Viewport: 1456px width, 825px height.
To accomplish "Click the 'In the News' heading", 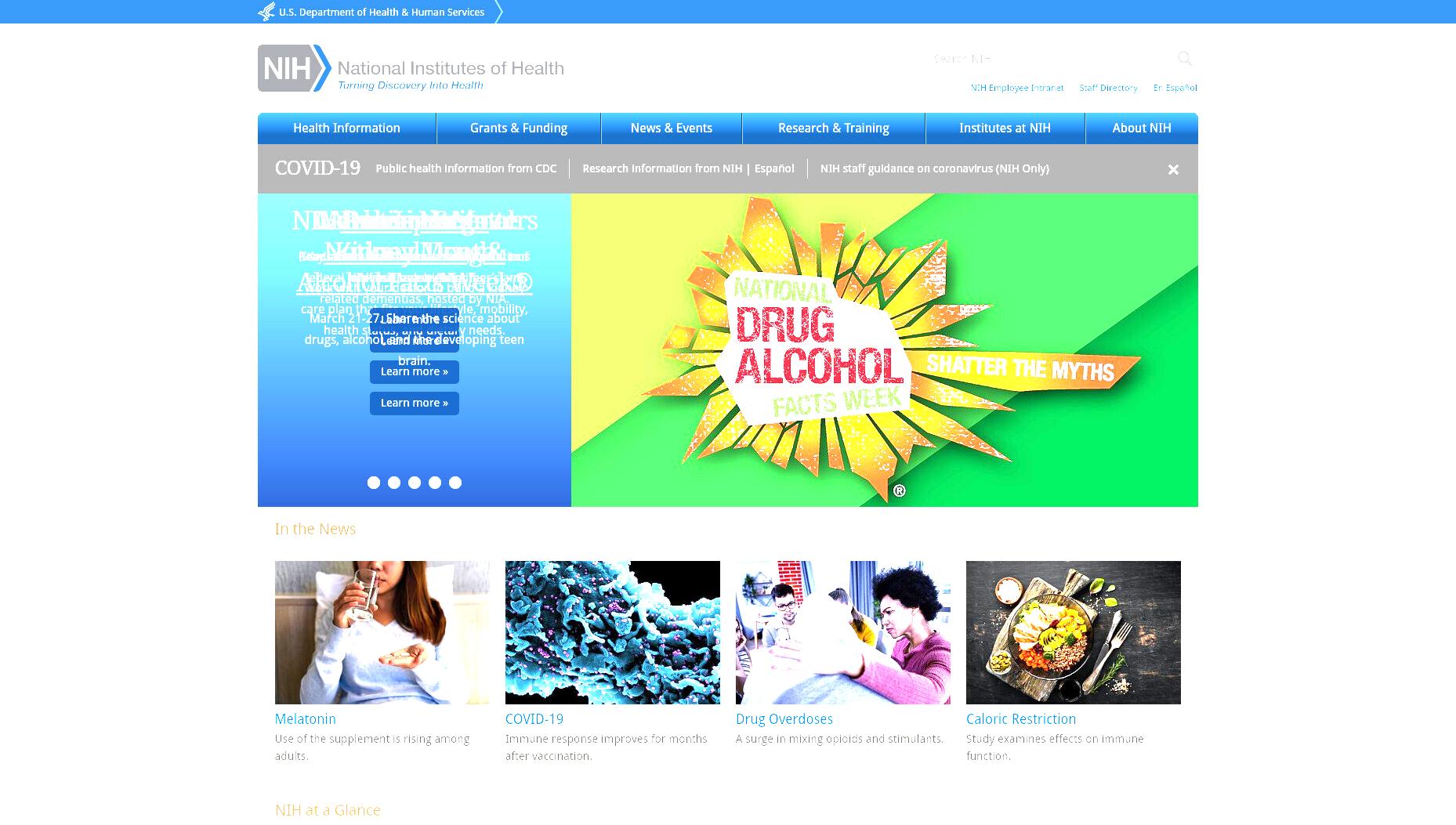I will [315, 529].
